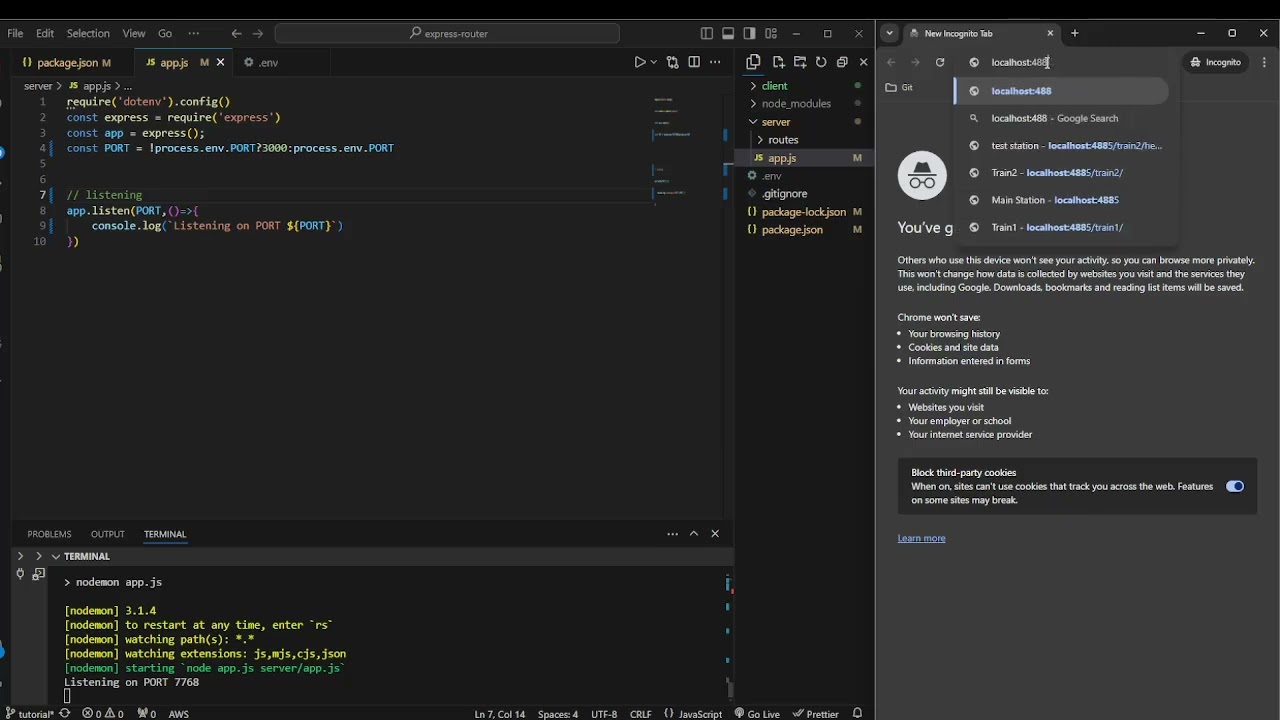Switch to the package.json editor tab

click(66, 62)
